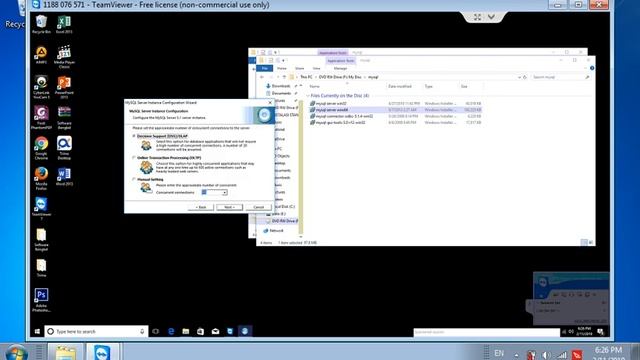The width and height of the screenshot is (640, 360).
Task: Click the Explorer help question mark icon
Action: click(592, 68)
